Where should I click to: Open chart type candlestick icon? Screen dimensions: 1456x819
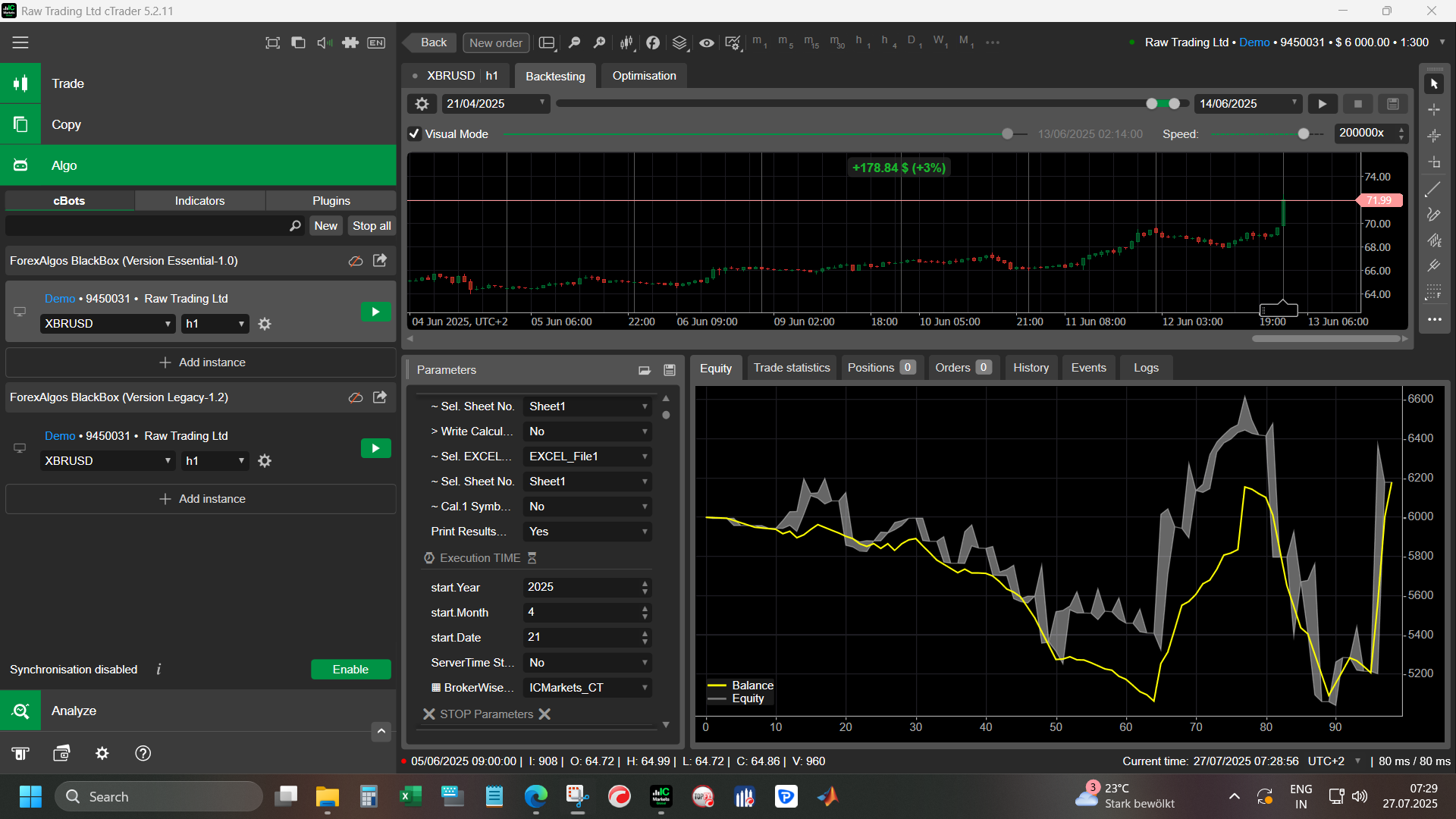(x=626, y=42)
